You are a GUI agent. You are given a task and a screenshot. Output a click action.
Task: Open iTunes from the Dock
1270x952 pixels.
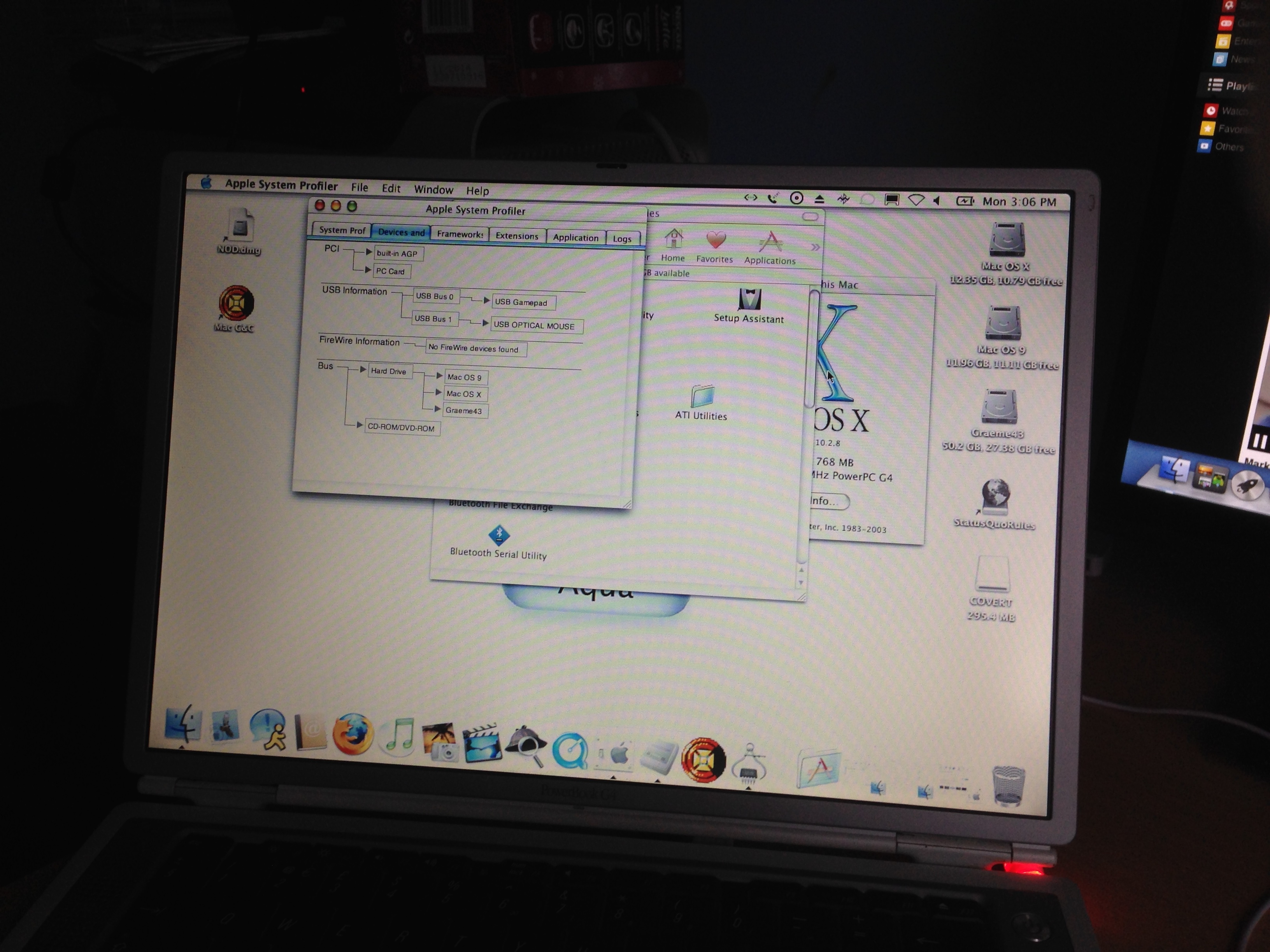tap(398, 736)
